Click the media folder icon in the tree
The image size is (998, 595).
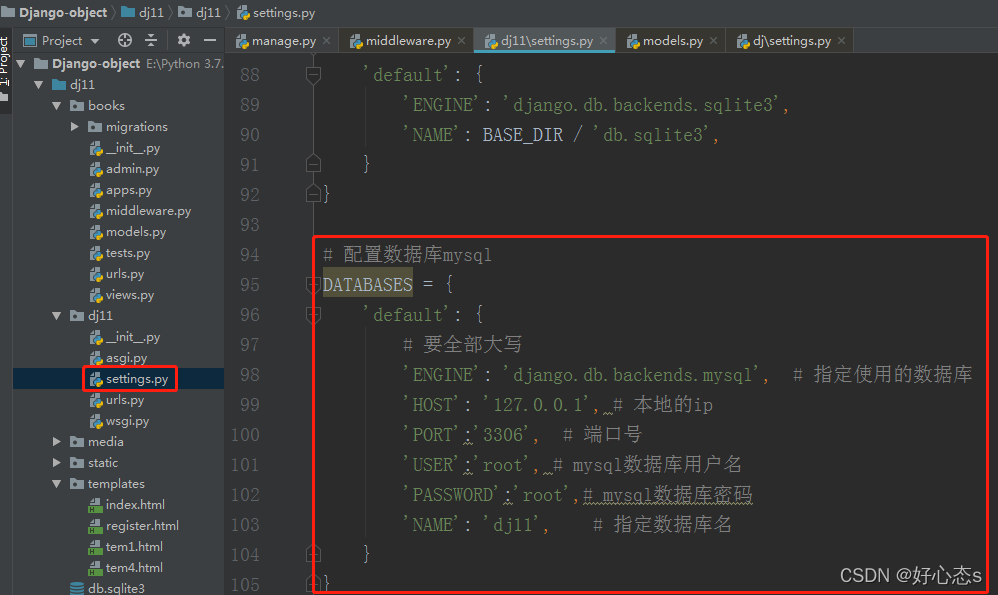point(75,441)
